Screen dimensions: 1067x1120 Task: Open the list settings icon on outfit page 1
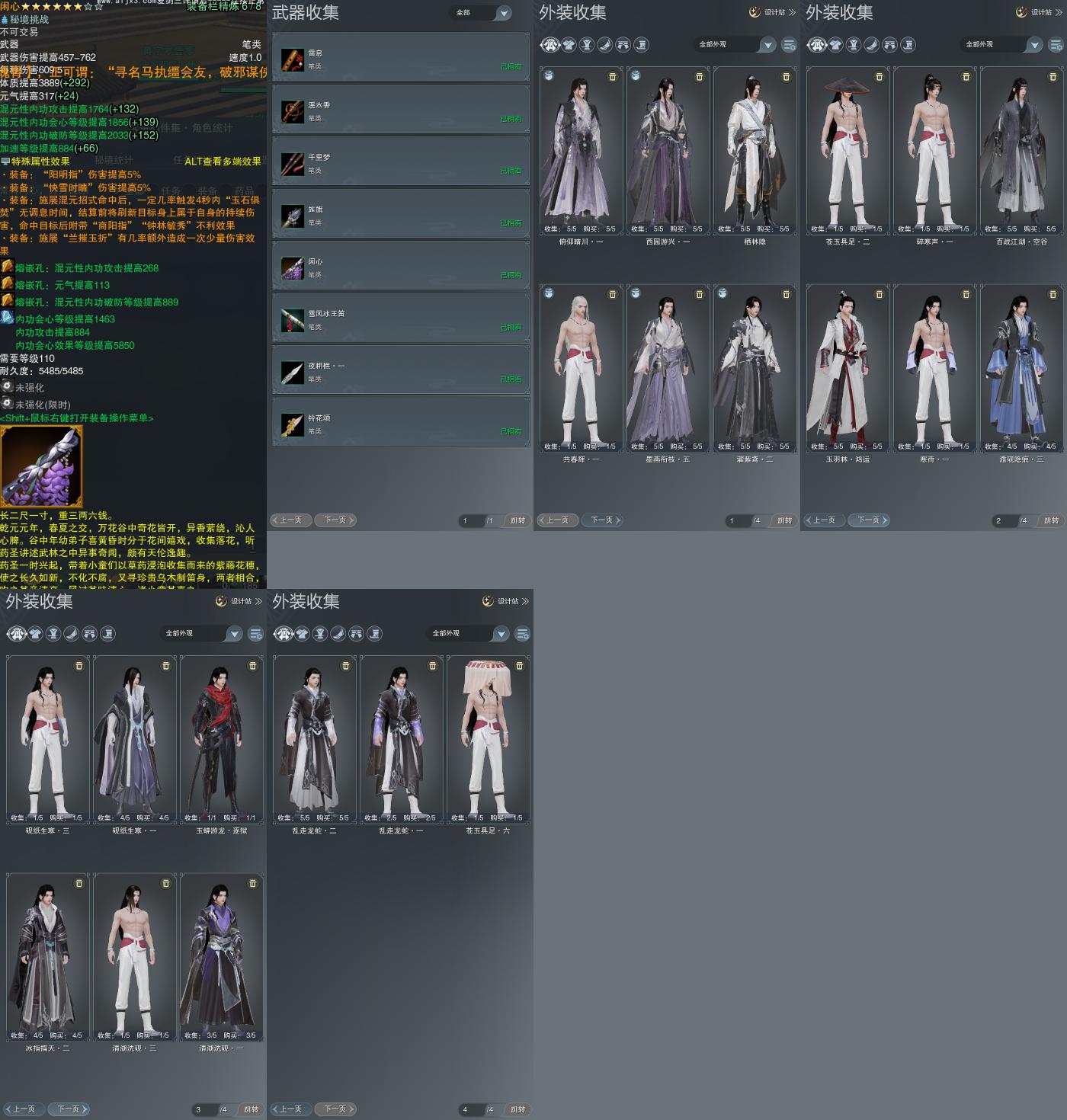tap(790, 46)
